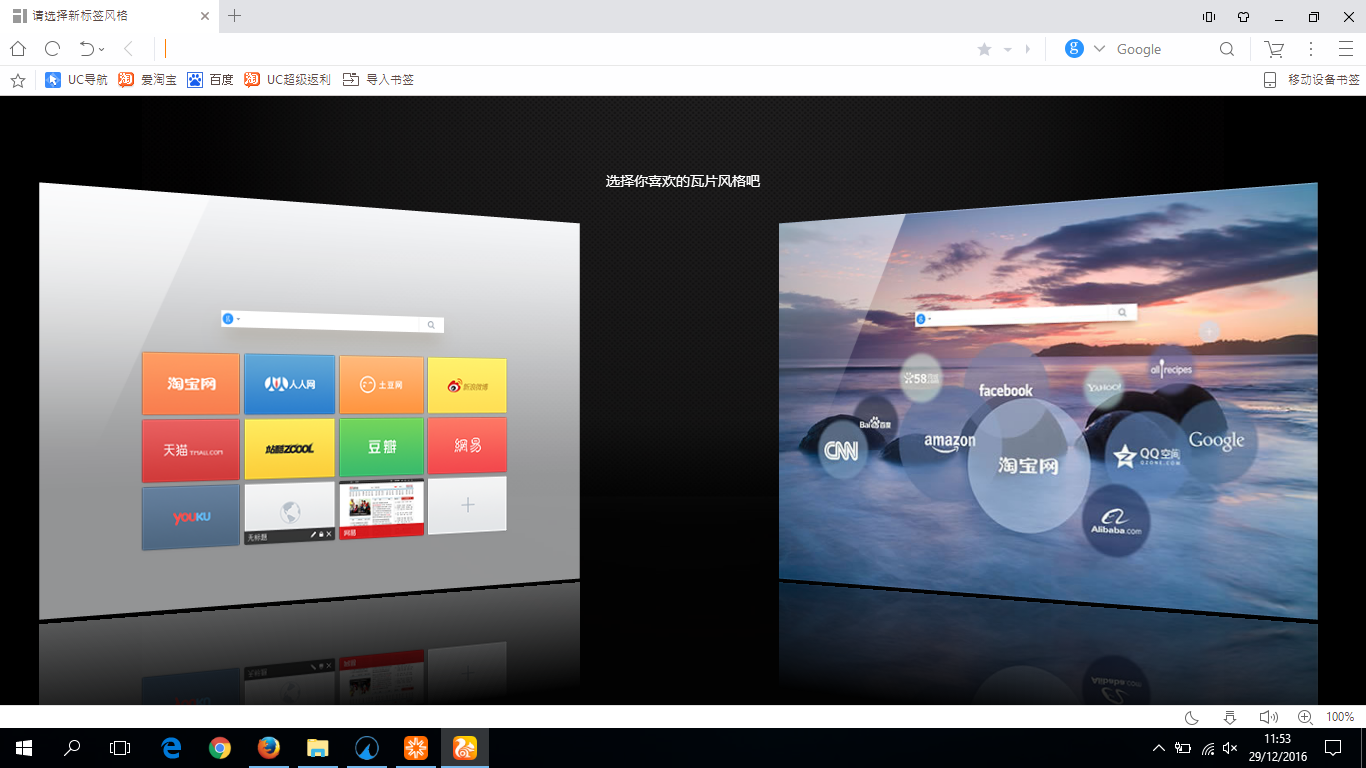Open the vertical three-dot toolbar options

tap(1311, 49)
